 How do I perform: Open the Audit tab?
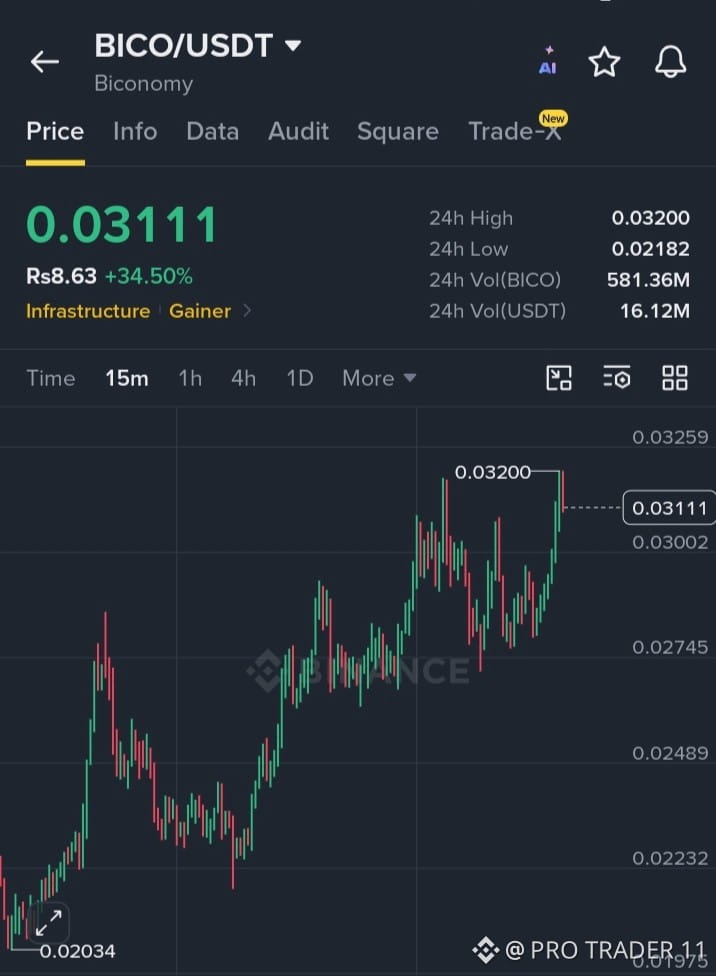coord(298,131)
